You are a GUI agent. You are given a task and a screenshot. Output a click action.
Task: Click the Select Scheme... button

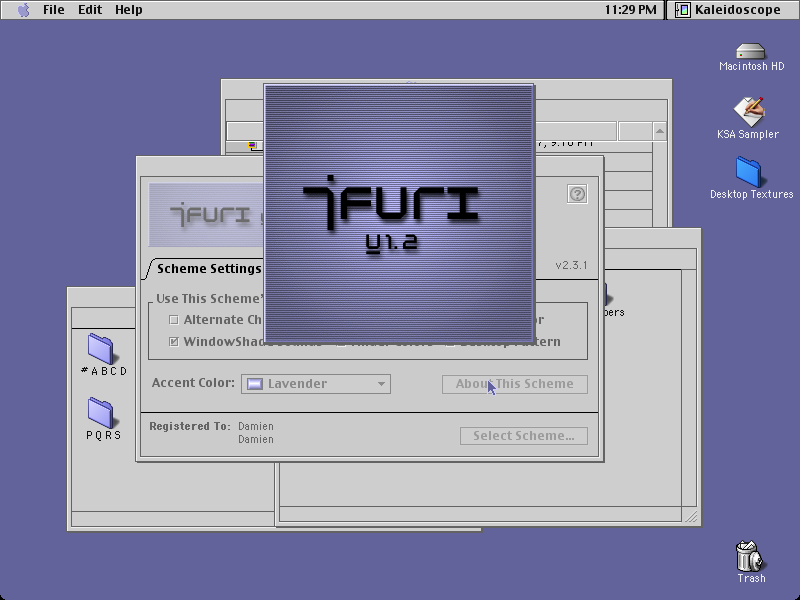[x=523, y=436]
